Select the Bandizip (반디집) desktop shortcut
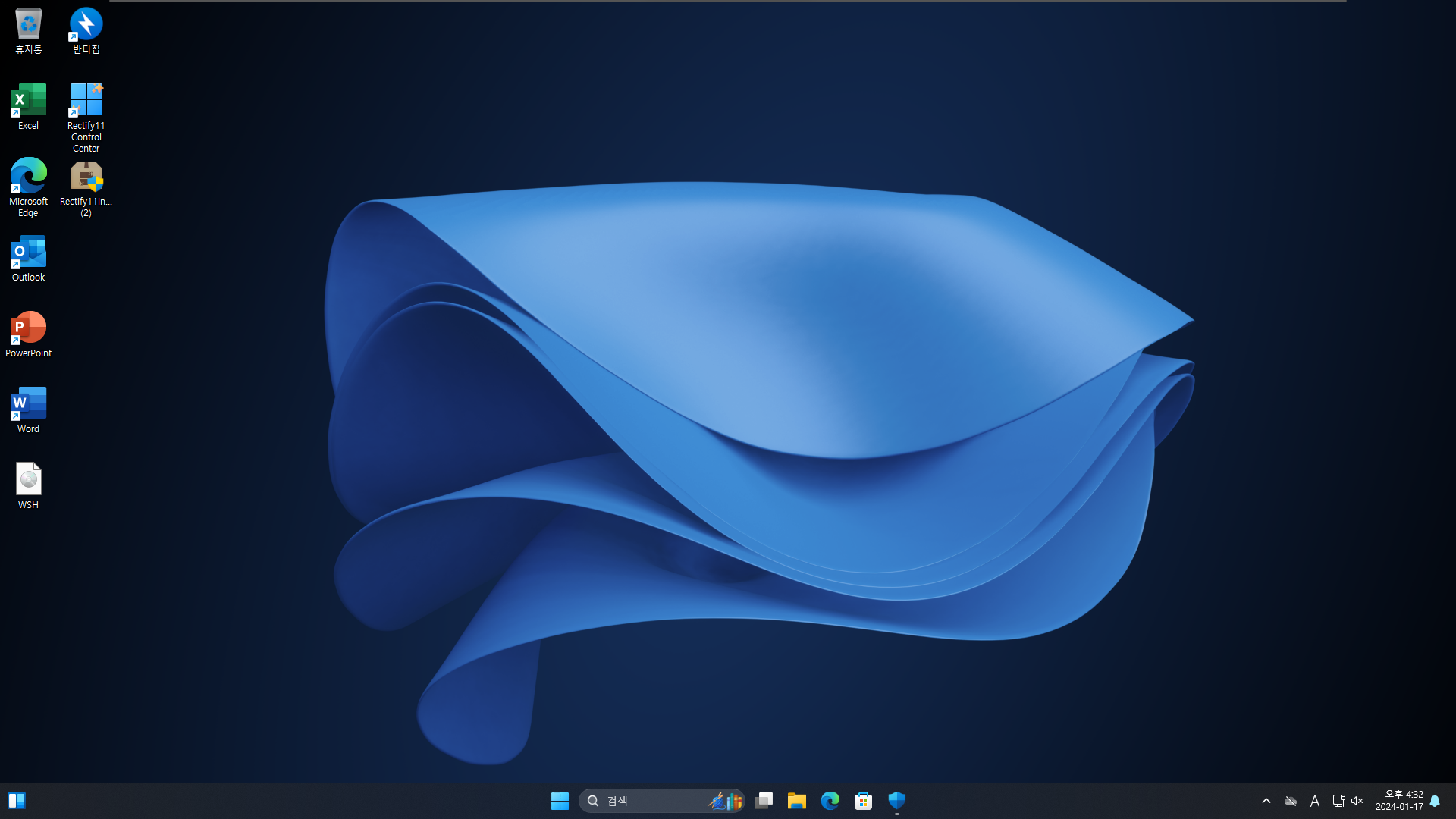The height and width of the screenshot is (819, 1456). point(86,32)
